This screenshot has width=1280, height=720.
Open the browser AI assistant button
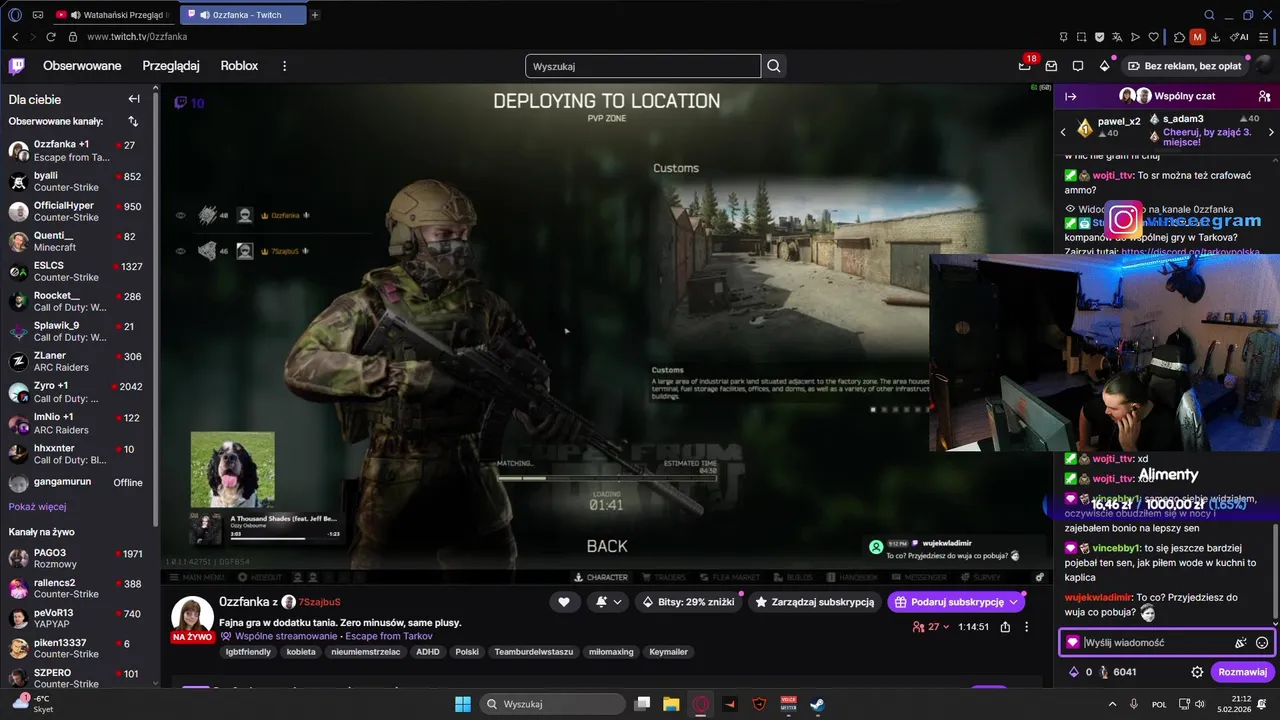pos(1240,37)
